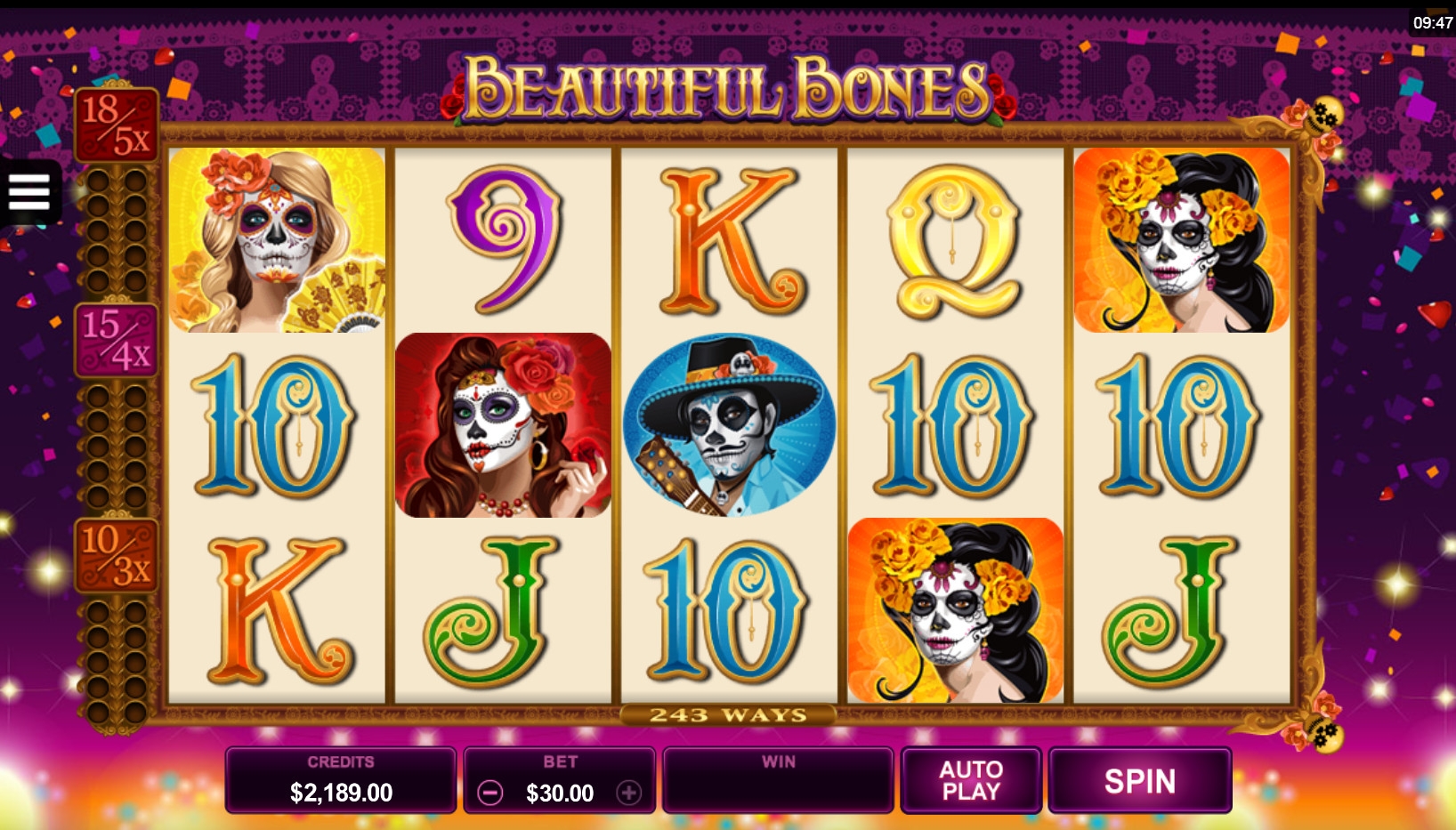Click the blonde sugar-skull woman symbol
Screen dimensions: 1456x830
[277, 240]
